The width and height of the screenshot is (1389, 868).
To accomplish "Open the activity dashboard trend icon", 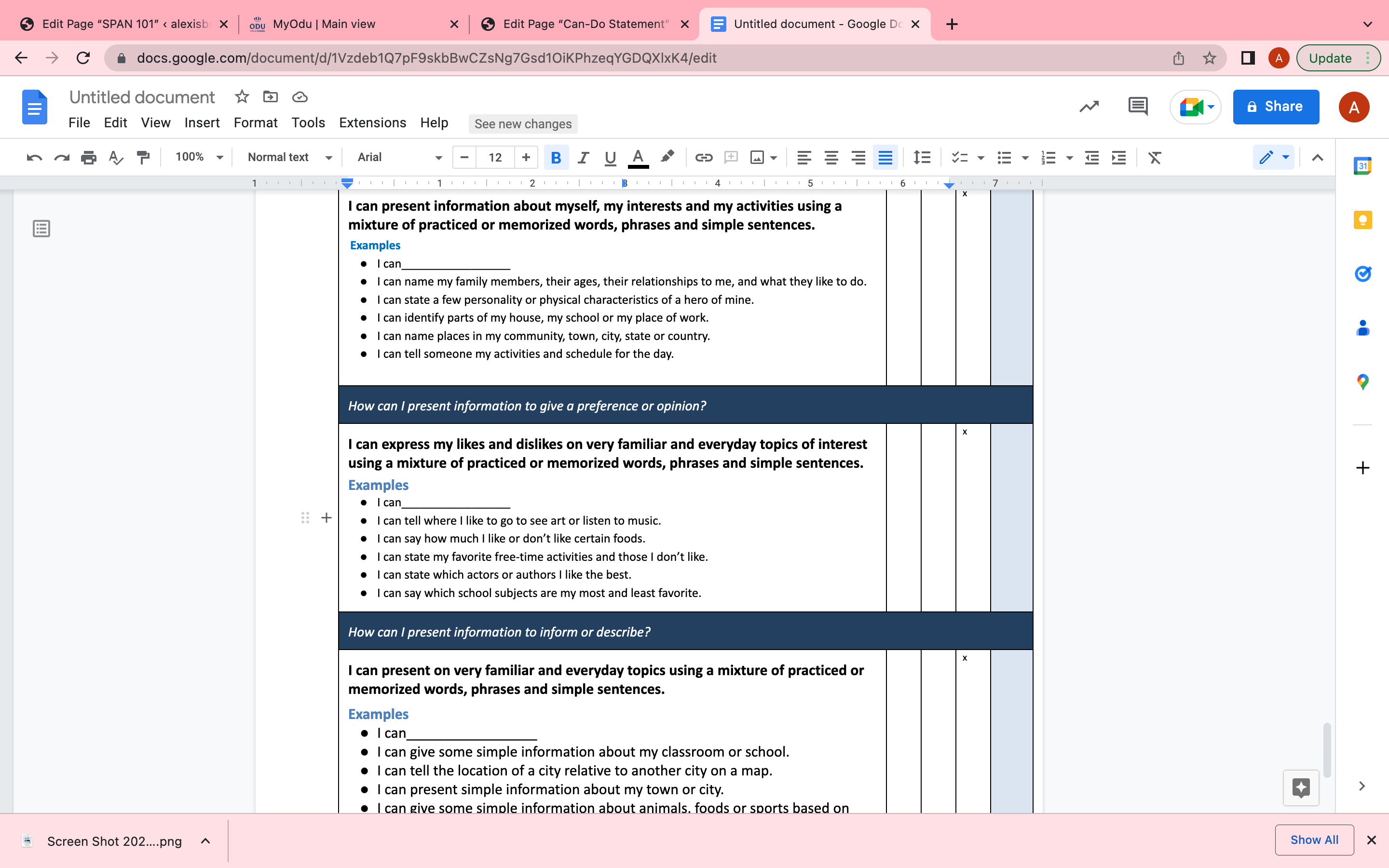I will click(1089, 107).
